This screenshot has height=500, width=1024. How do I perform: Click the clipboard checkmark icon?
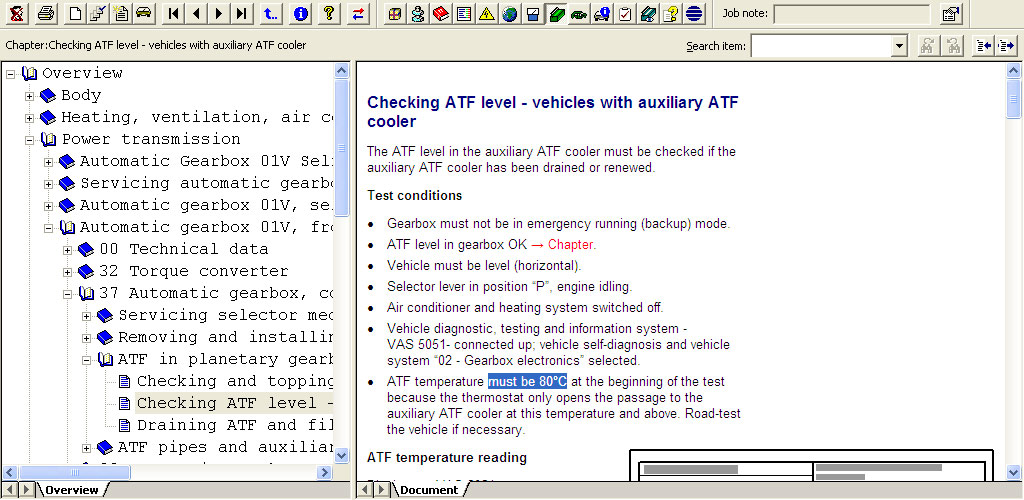[x=625, y=14]
